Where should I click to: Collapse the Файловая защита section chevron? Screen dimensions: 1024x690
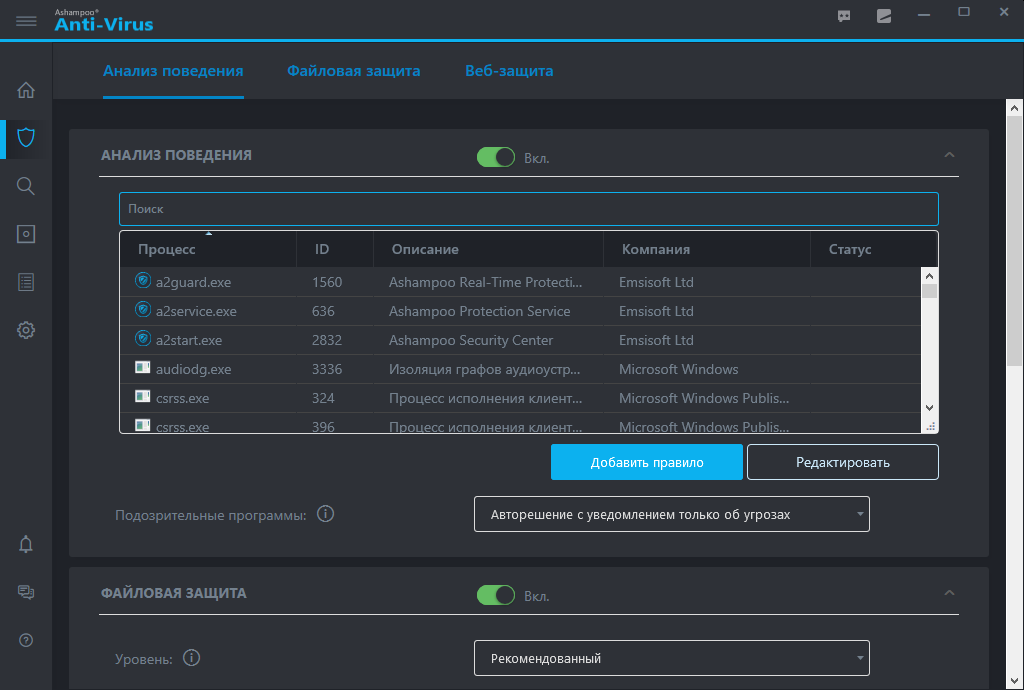coord(950,593)
